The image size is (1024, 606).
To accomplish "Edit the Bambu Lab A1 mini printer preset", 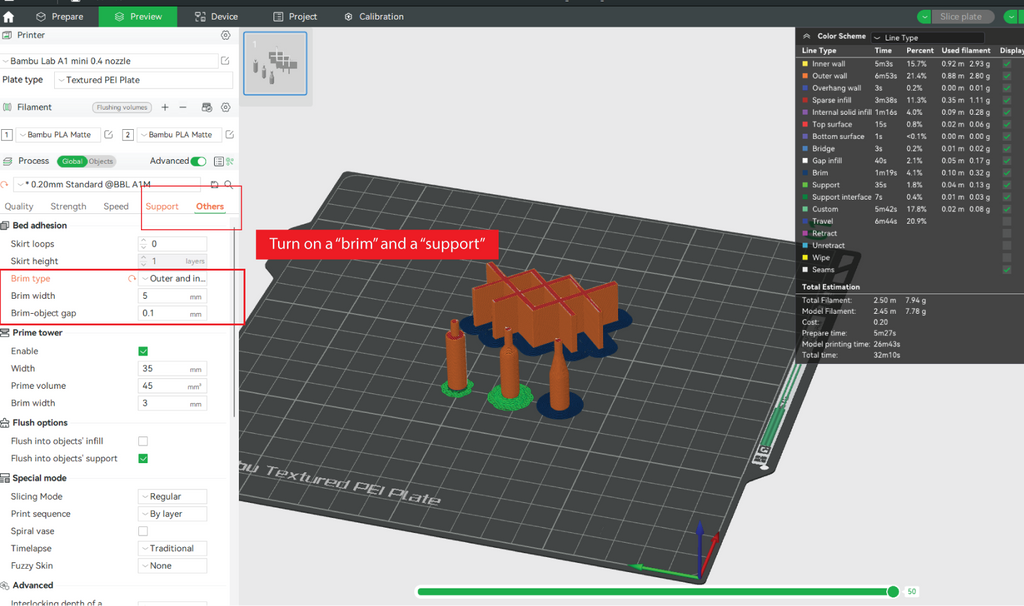I will click(x=225, y=61).
